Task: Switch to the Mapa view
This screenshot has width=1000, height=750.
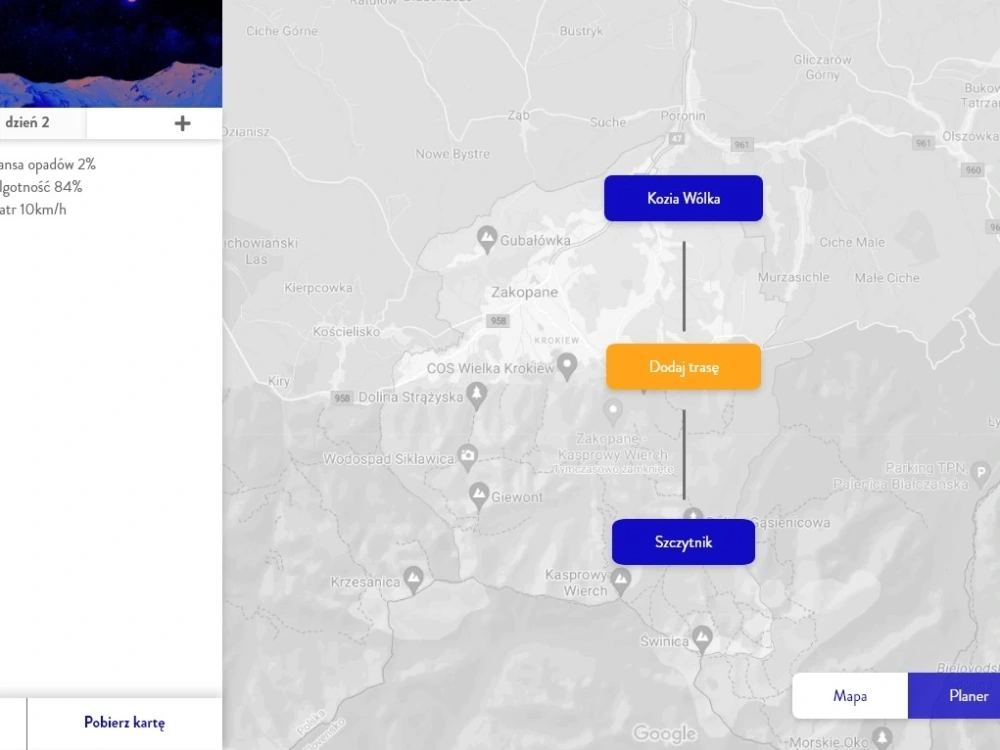Action: (849, 696)
